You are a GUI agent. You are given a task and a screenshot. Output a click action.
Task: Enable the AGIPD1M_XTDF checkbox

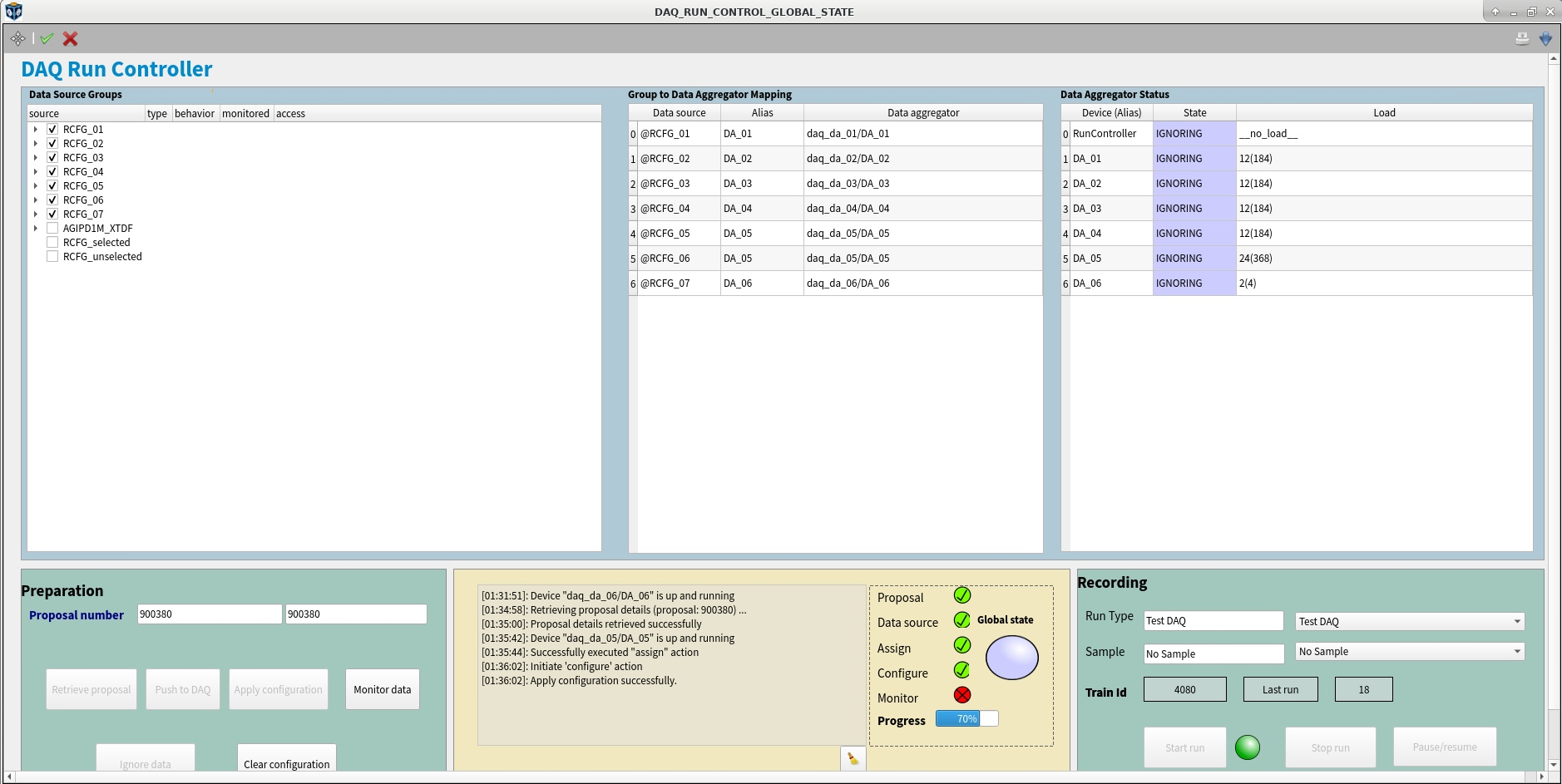coord(52,228)
